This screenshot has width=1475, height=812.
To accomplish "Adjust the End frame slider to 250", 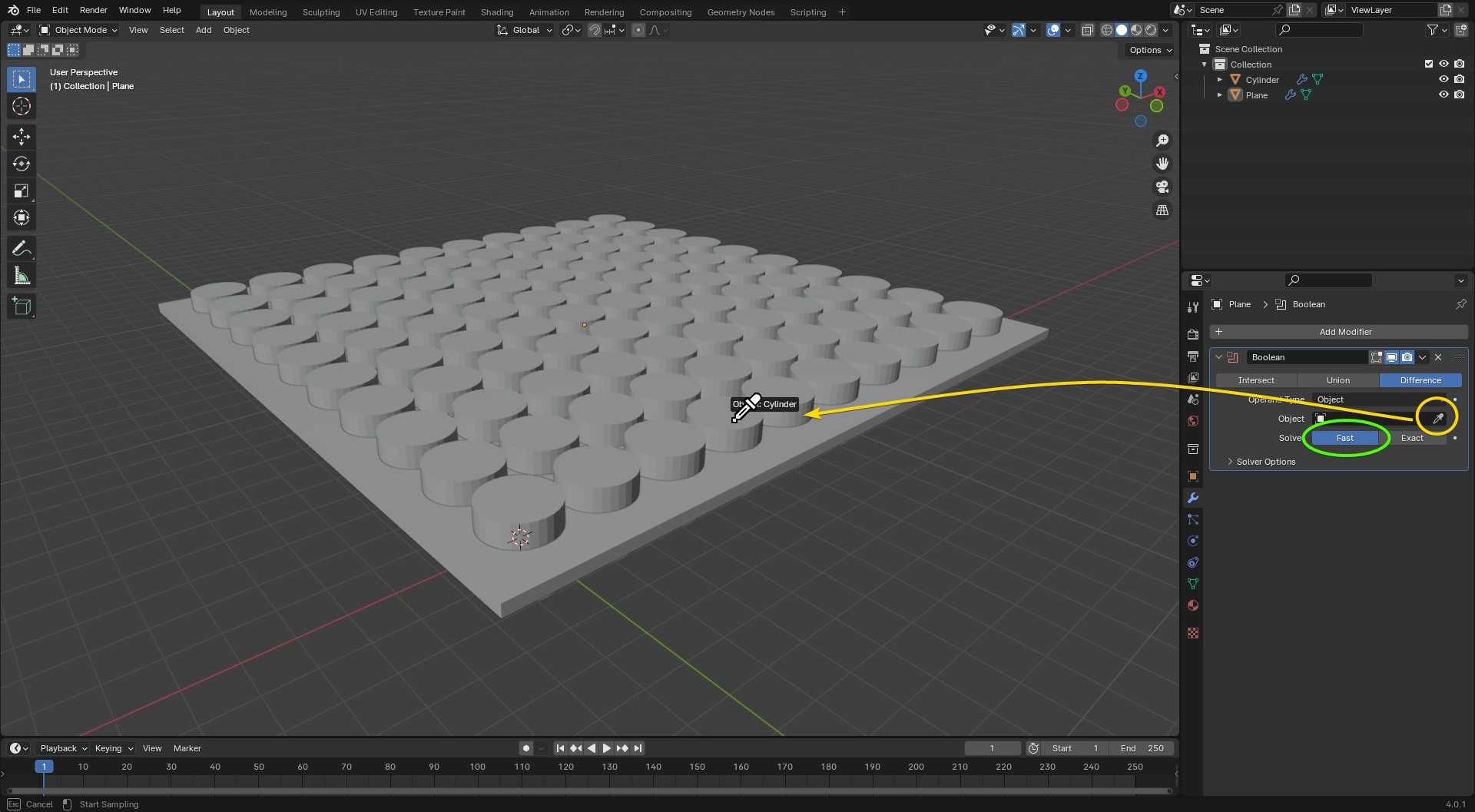I will pos(1142,747).
